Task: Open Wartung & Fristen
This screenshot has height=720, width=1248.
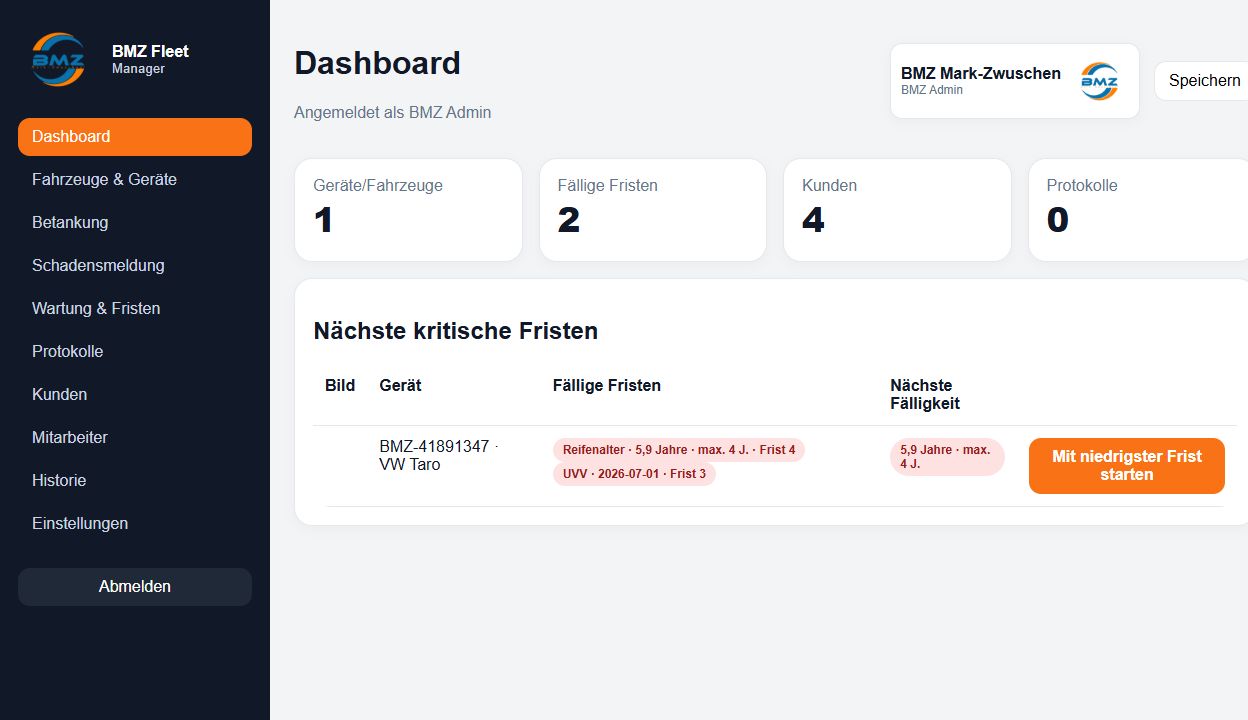Action: pyautogui.click(x=135, y=309)
